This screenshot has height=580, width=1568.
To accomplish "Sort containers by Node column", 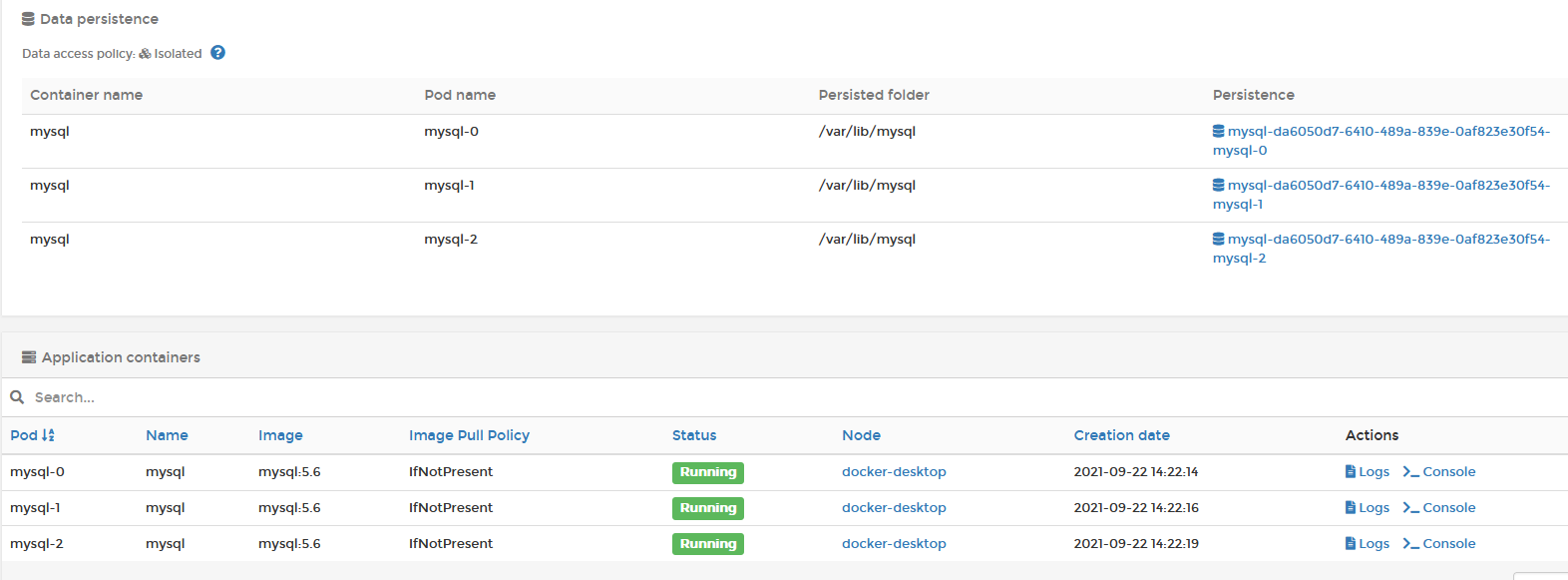I will 861,435.
